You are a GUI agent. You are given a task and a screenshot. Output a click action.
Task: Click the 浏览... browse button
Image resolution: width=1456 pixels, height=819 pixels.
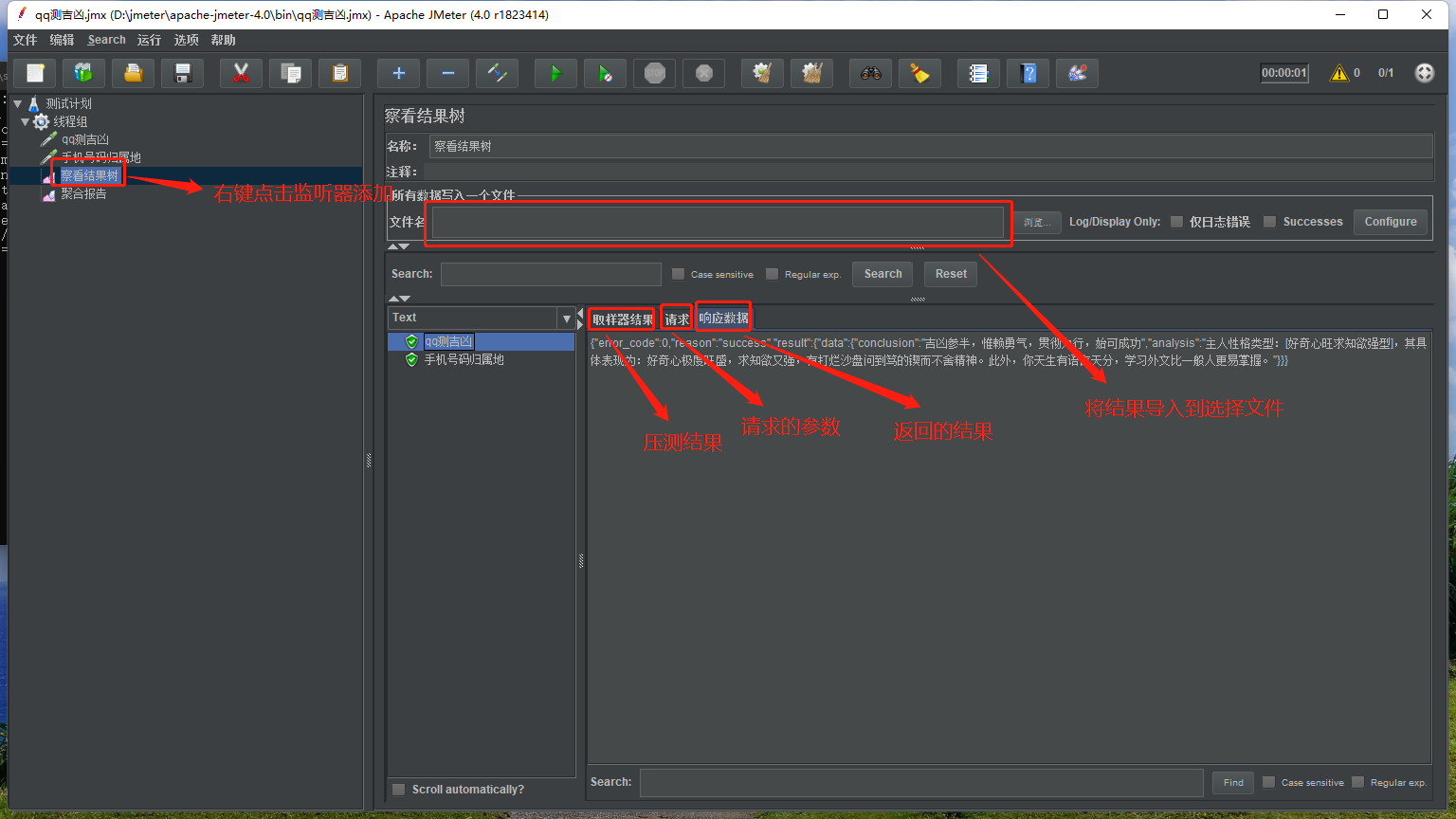[1037, 222]
